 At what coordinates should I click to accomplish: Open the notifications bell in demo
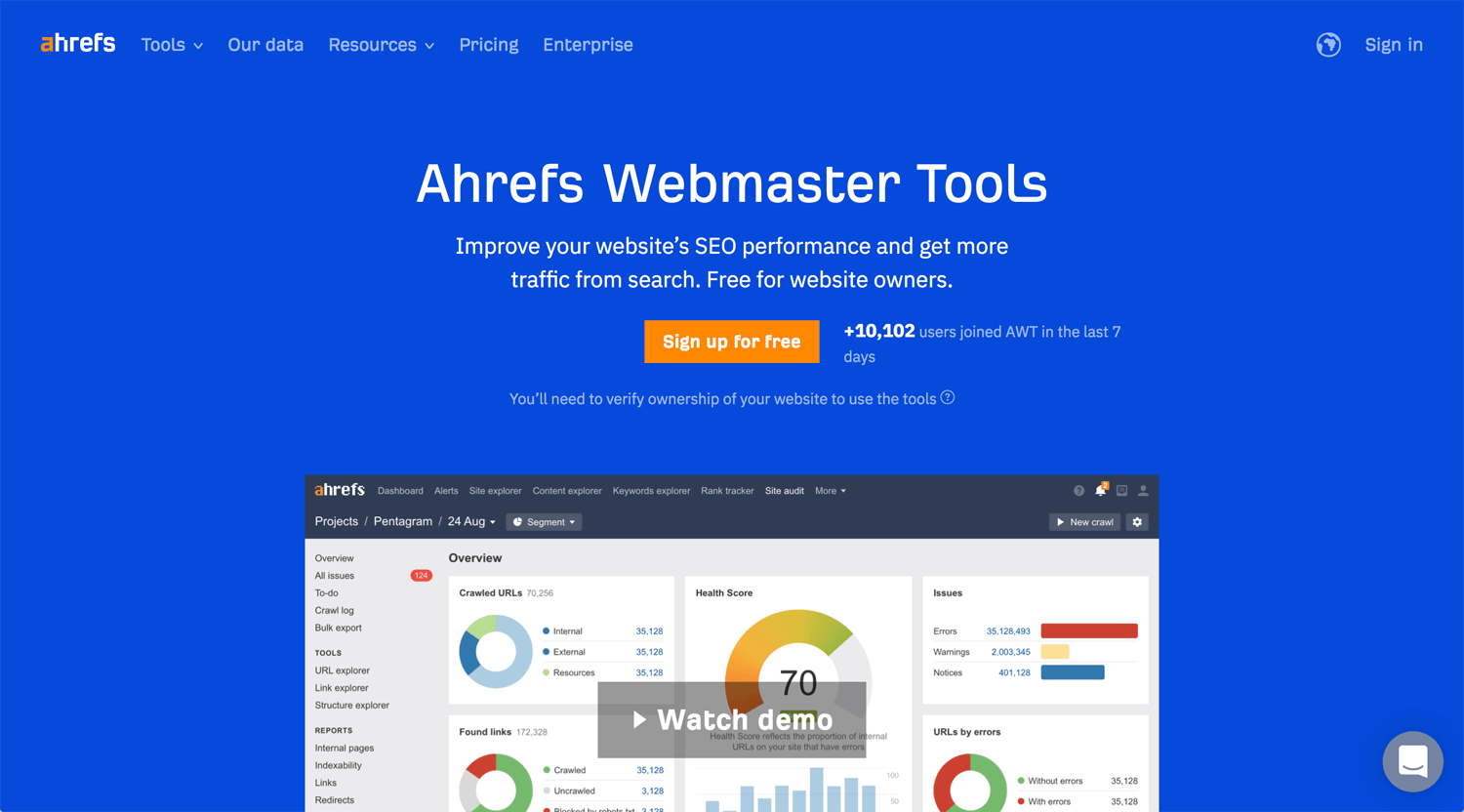pos(1101,490)
